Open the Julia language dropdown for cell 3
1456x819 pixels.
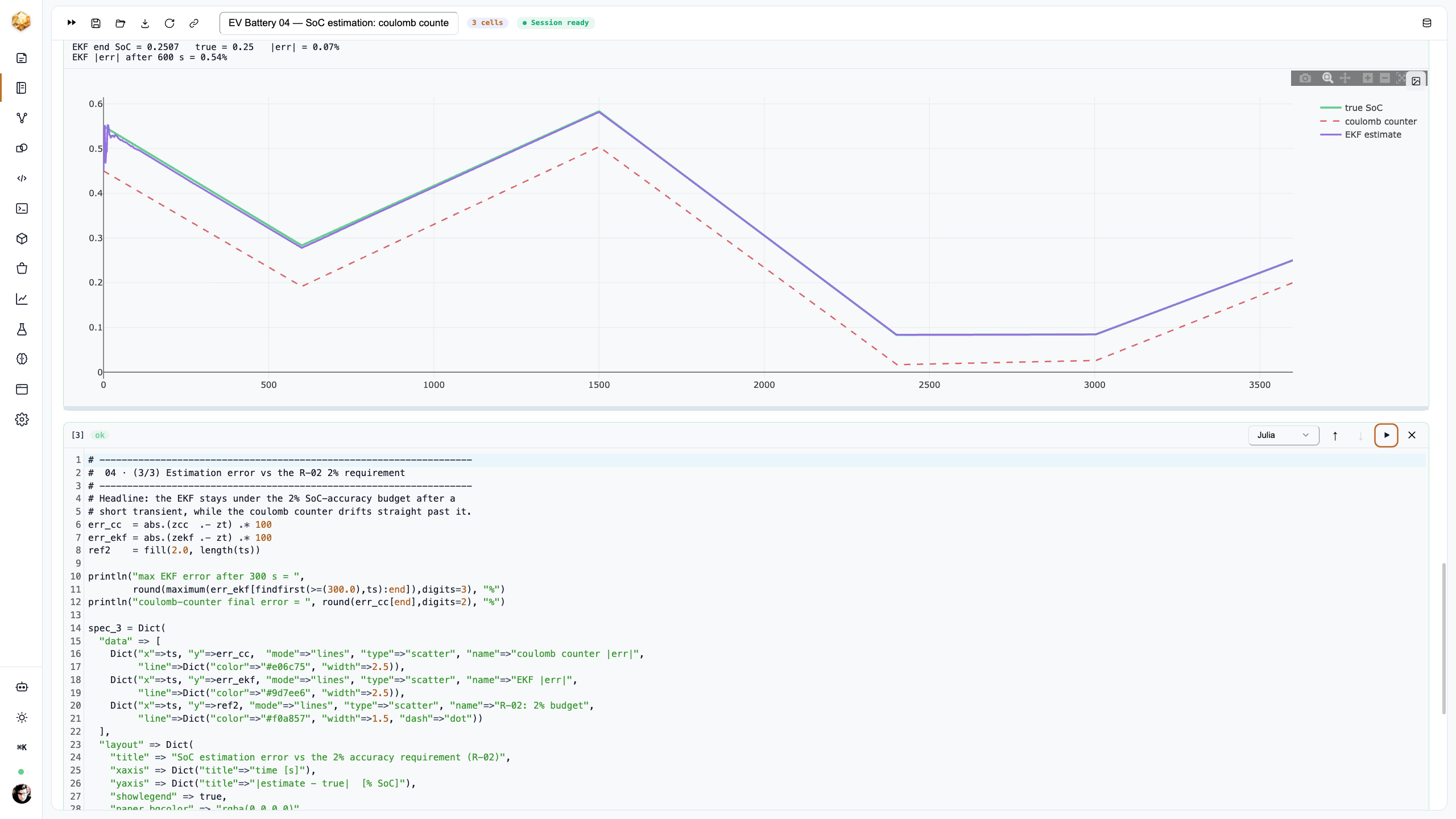[1284, 435]
